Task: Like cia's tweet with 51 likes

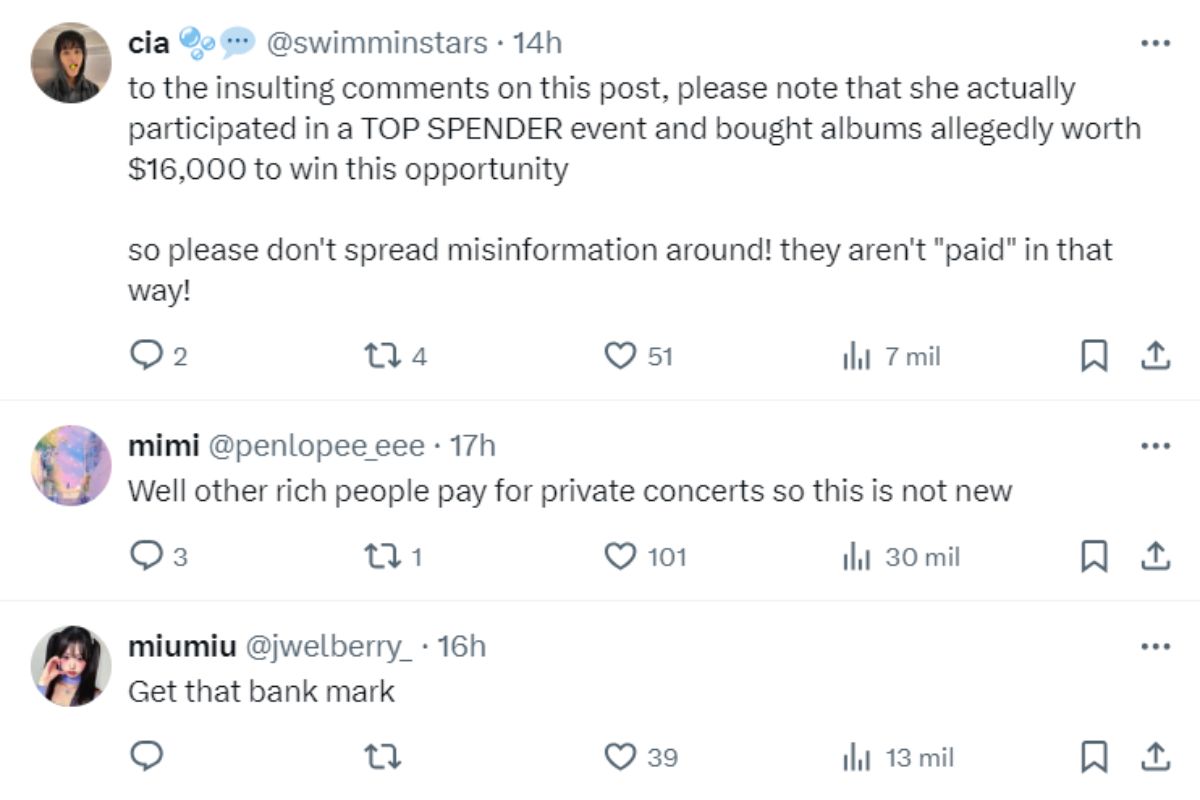Action: pyautogui.click(x=622, y=356)
